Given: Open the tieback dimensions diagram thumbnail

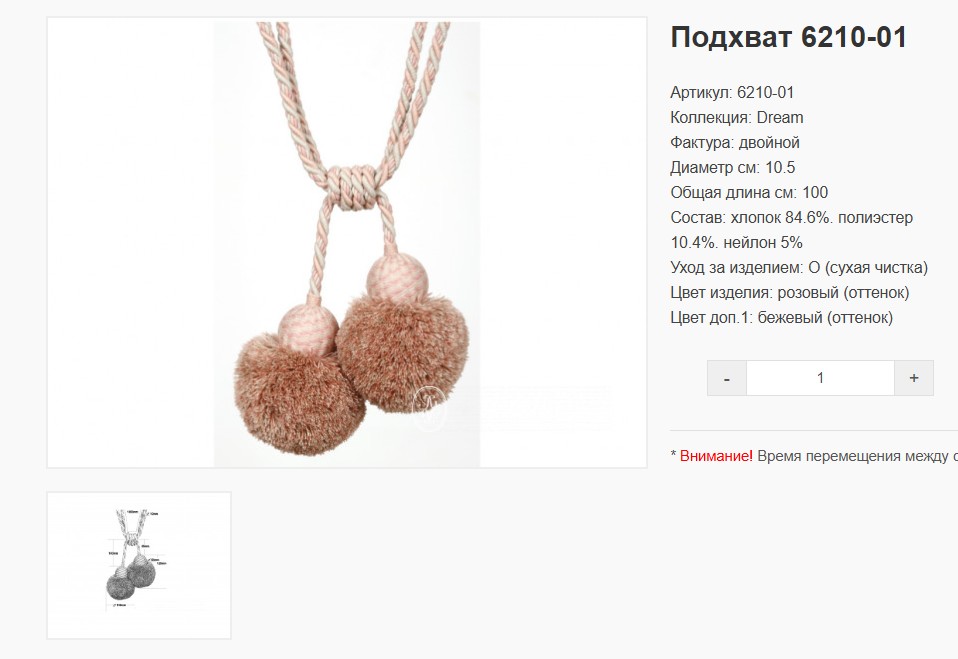Looking at the screenshot, I should (139, 565).
